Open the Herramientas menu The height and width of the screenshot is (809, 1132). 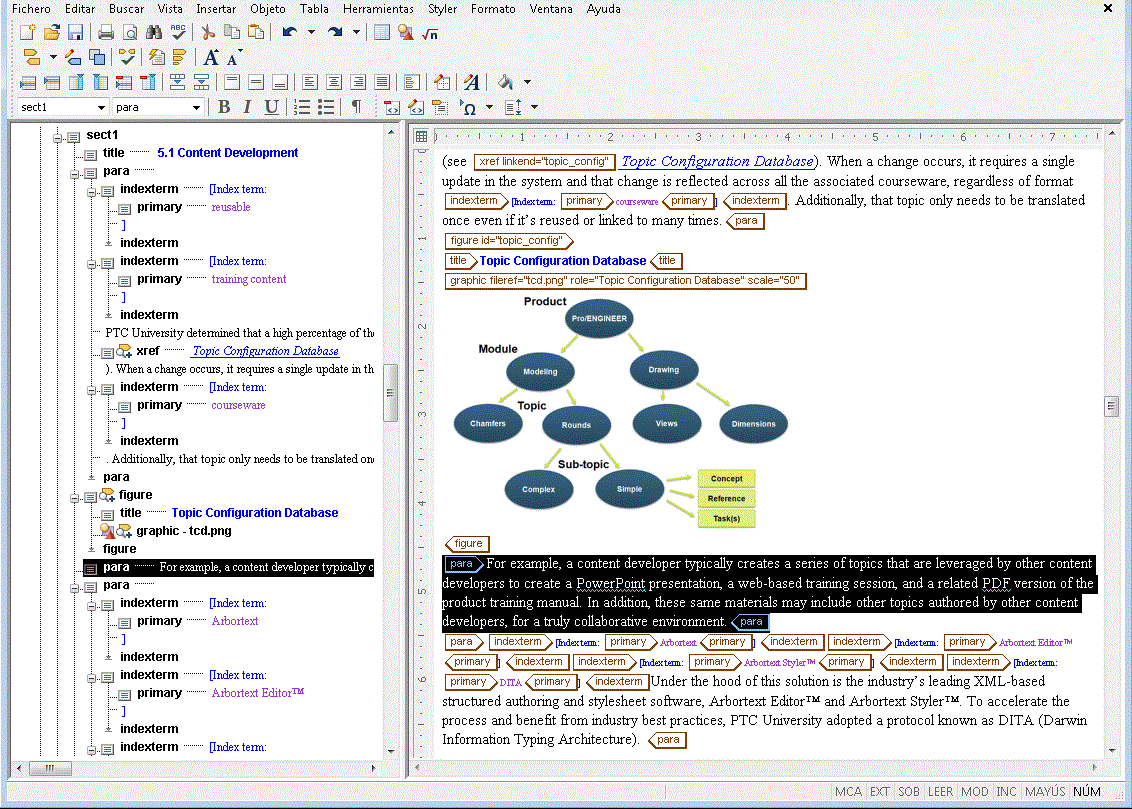[x=378, y=9]
